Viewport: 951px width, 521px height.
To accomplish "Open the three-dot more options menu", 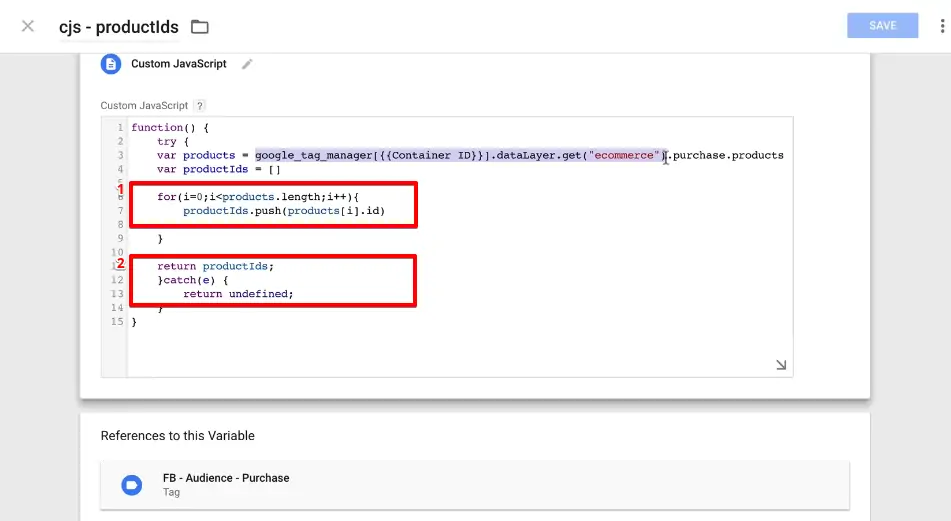I will (942, 26).
